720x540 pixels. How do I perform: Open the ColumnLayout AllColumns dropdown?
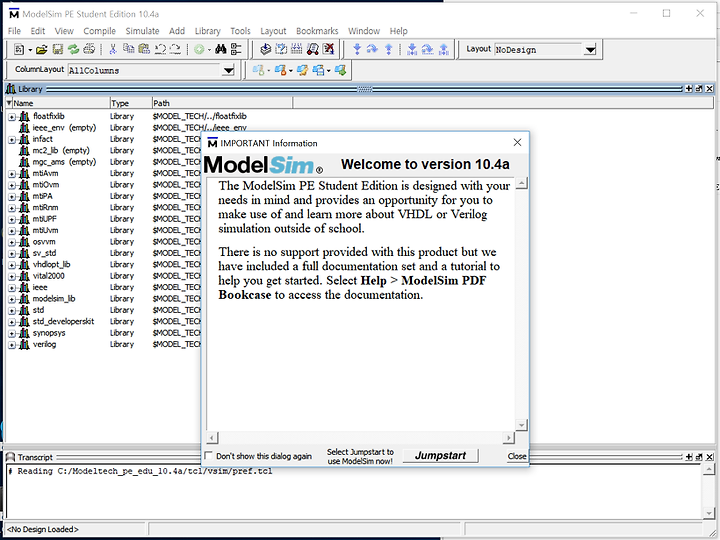pyautogui.click(x=228, y=70)
